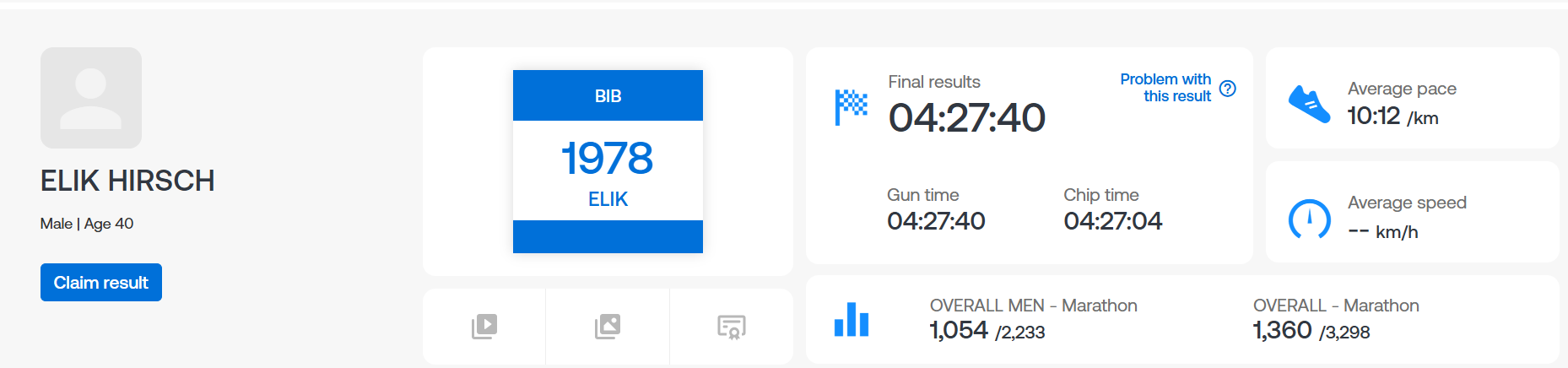
Task: Click the profile avatar placeholder
Action: pyautogui.click(x=91, y=98)
